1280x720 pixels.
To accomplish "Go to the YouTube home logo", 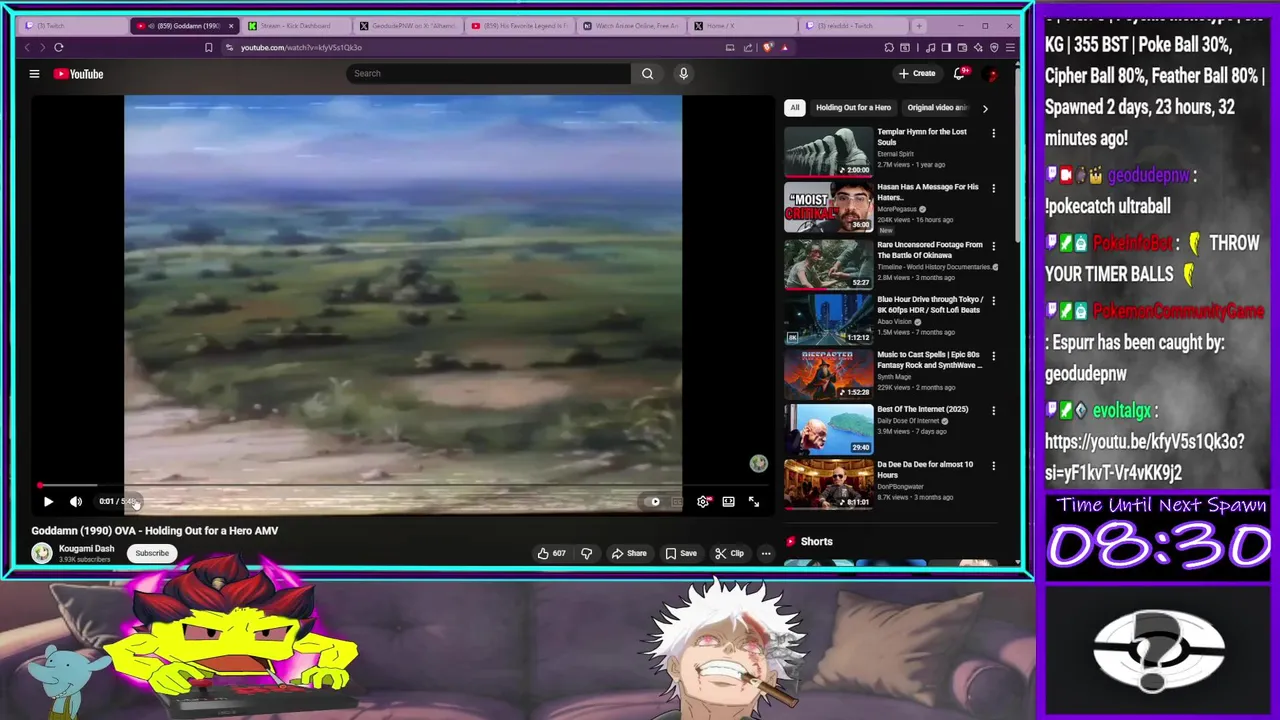I will pos(78,73).
